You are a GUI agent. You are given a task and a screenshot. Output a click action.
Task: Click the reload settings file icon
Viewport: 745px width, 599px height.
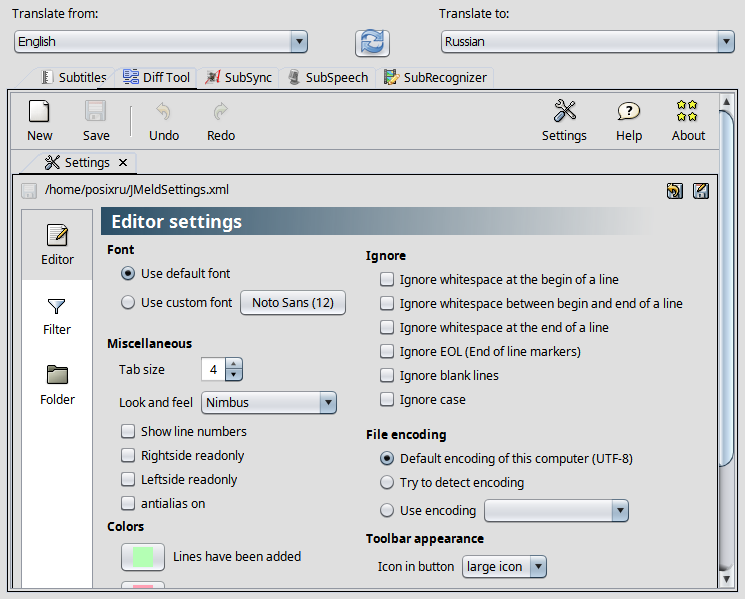675,191
